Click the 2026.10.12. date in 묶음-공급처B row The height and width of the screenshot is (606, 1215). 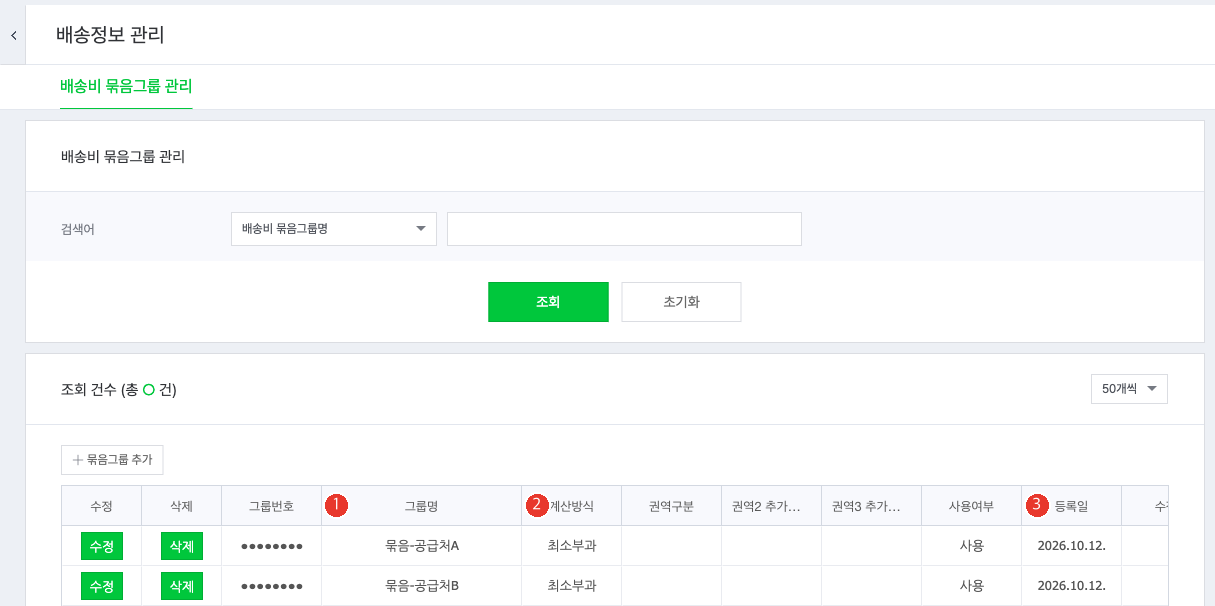[x=1071, y=585]
